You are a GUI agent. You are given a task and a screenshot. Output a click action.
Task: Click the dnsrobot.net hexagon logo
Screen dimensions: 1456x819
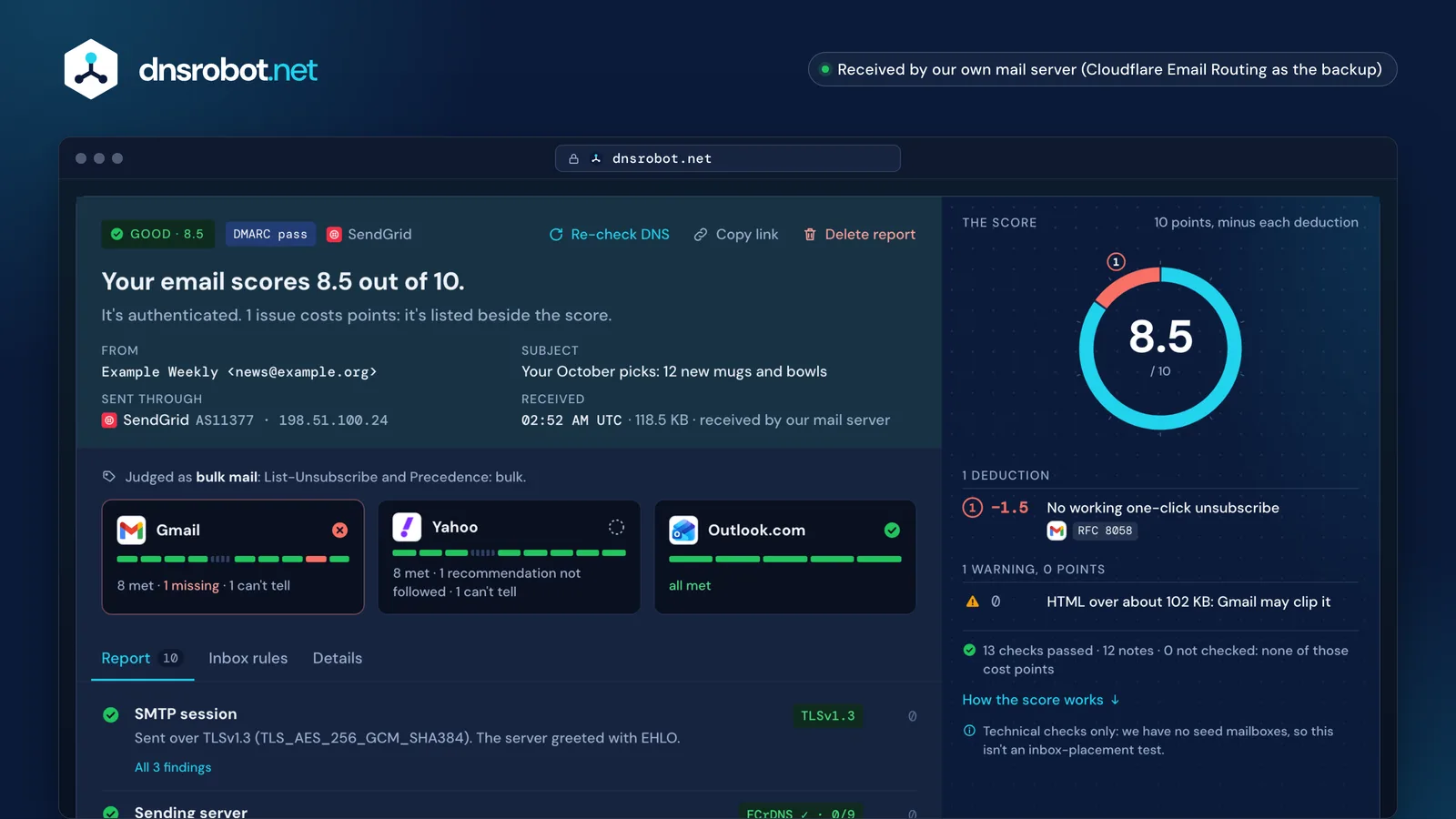pos(91,69)
